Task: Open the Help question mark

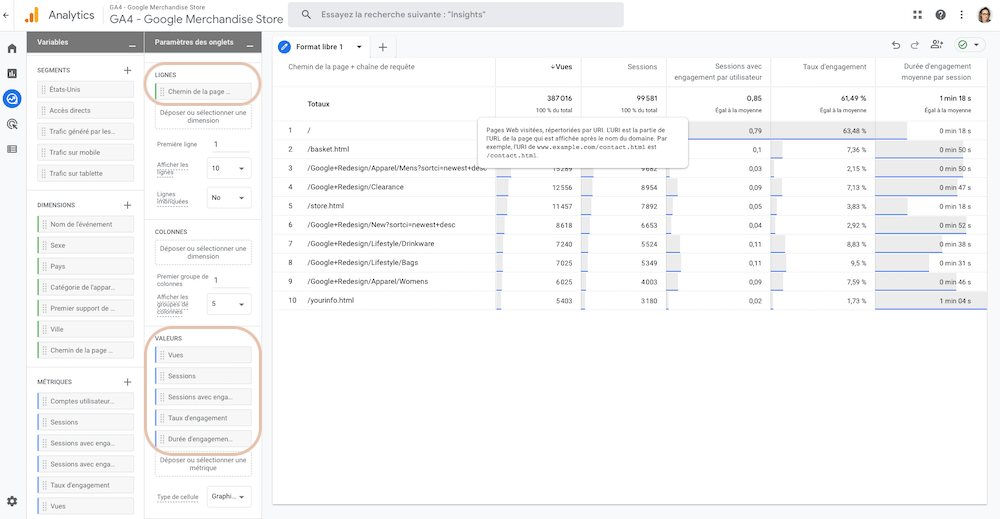Action: tap(940, 15)
